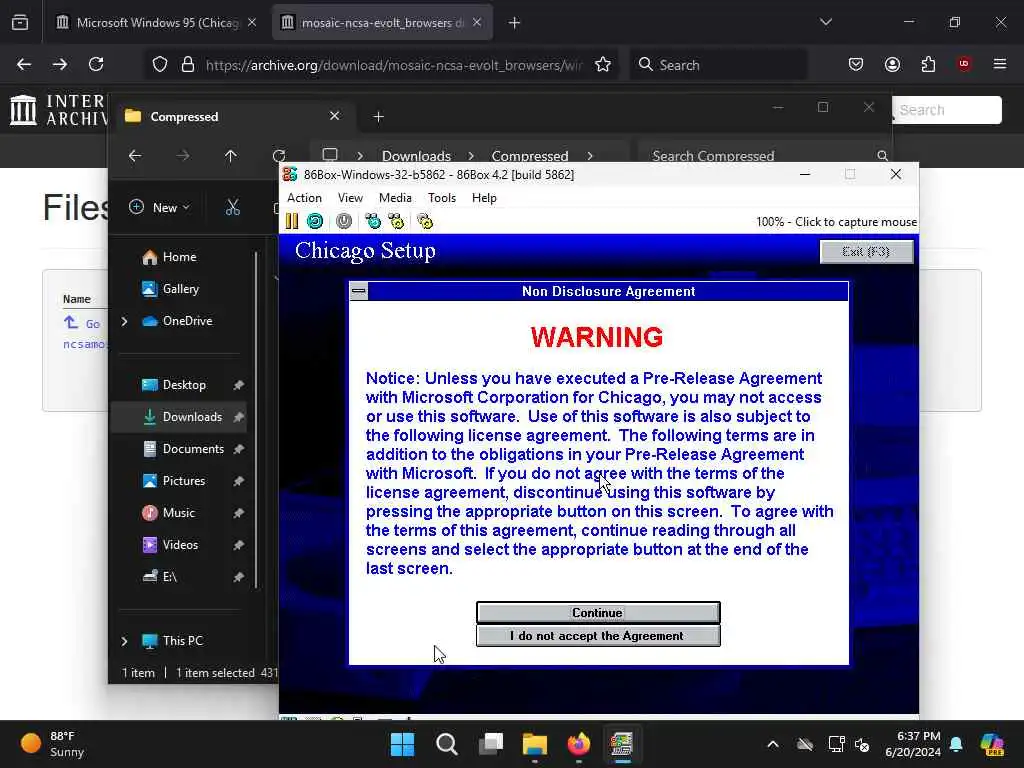Open the Non Disclosure Agreement system menu box
This screenshot has width=1024, height=768.
[359, 291]
